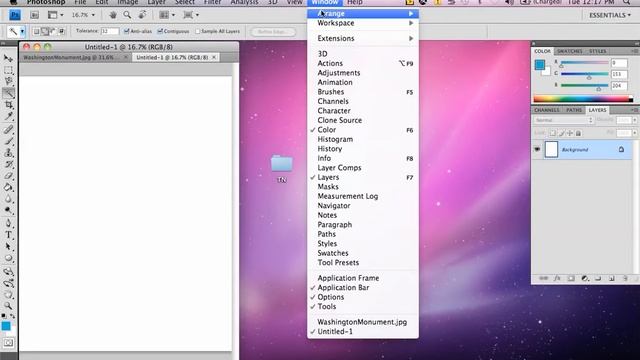Toggle Quick Mask mode button
Viewport: 640px width, 360px height.
click(x=8, y=343)
